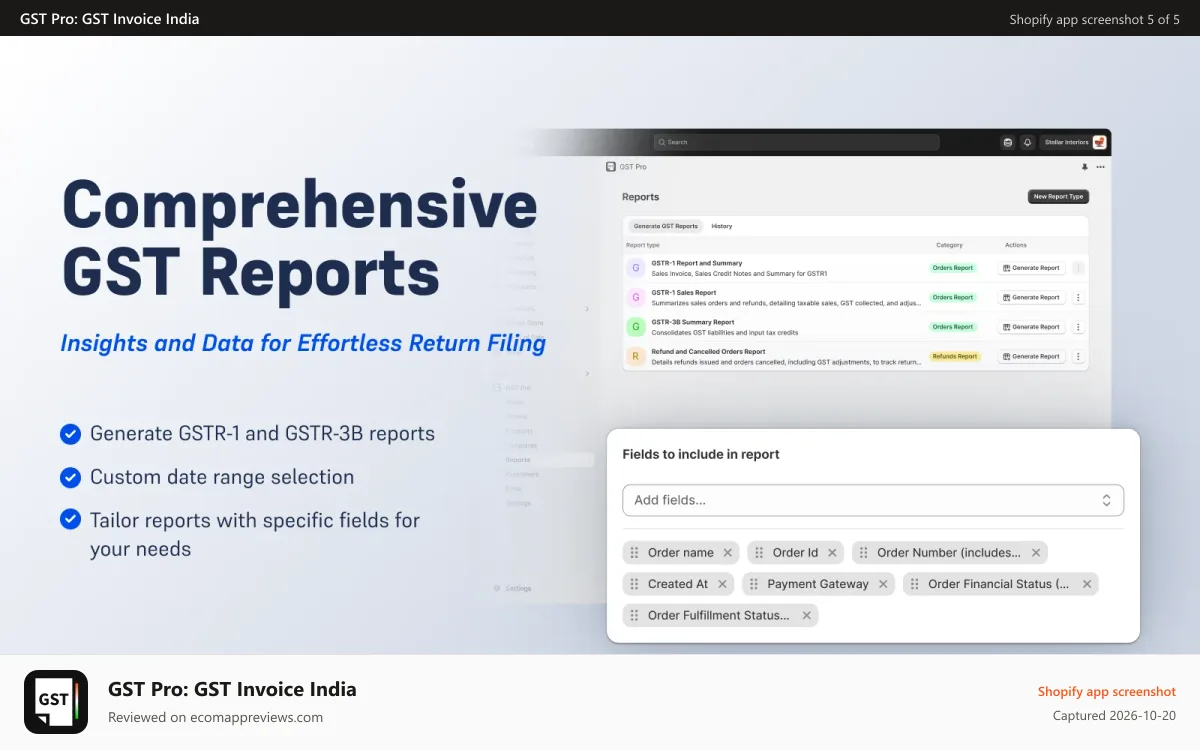Viewport: 1200px width, 750px height.
Task: Open more actions for GSTR-3B Summary Report
Action: click(1078, 327)
